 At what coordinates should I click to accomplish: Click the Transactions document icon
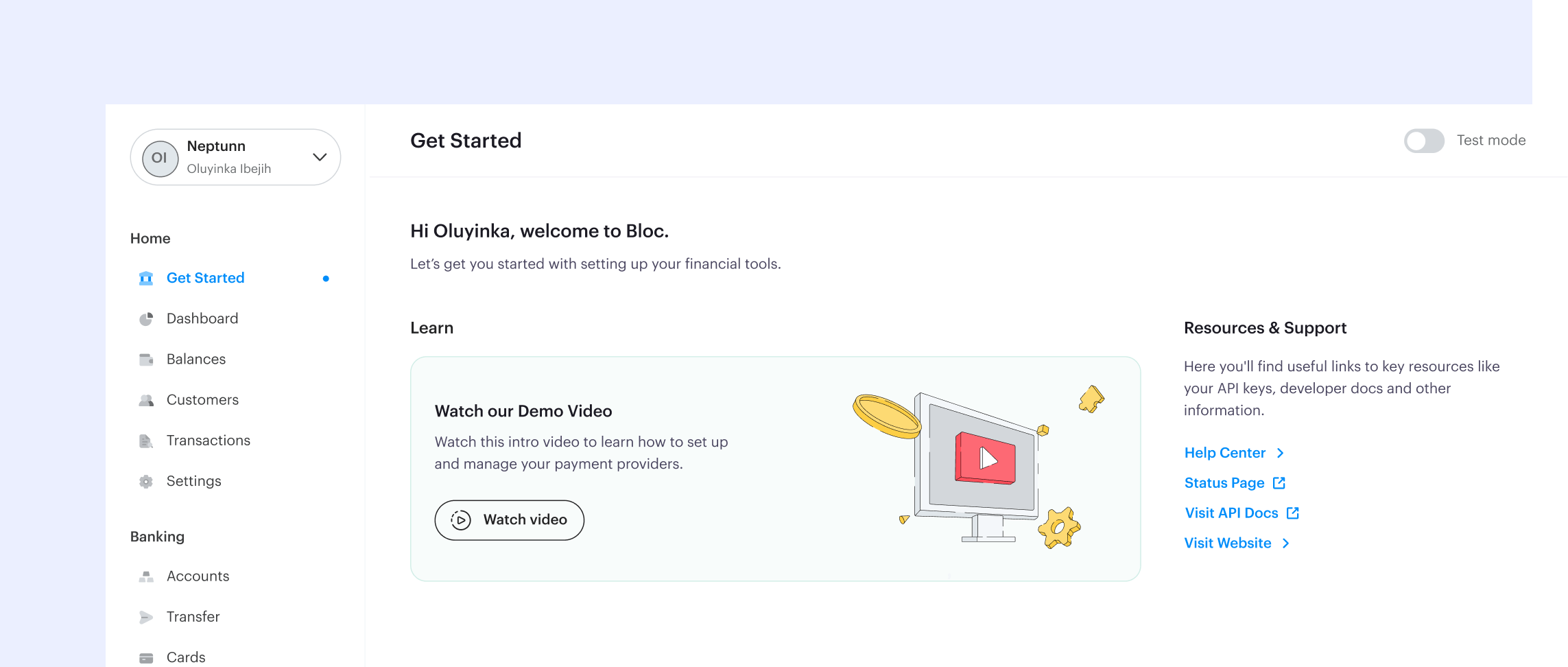[x=146, y=441]
